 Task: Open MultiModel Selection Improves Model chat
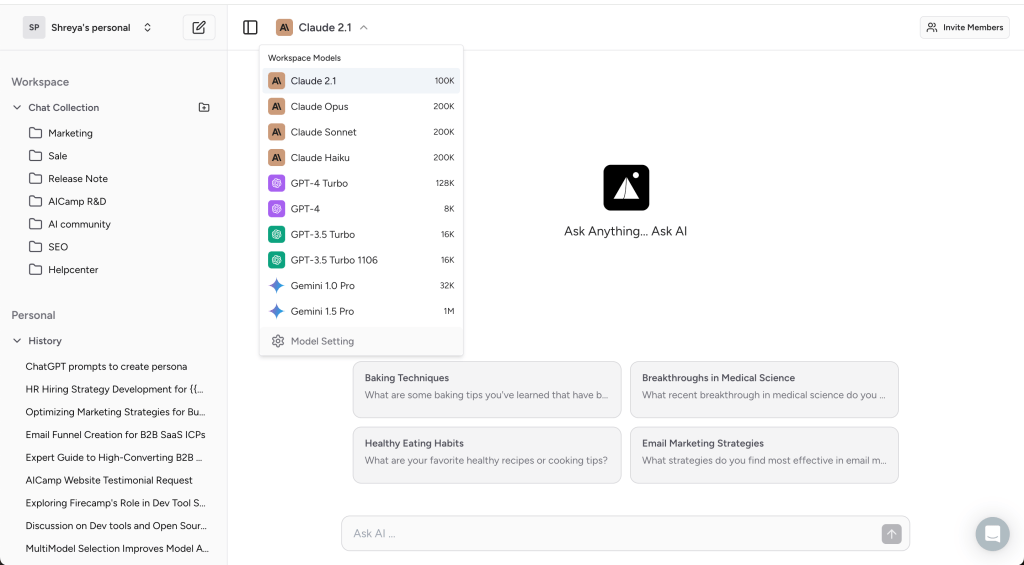[117, 549]
